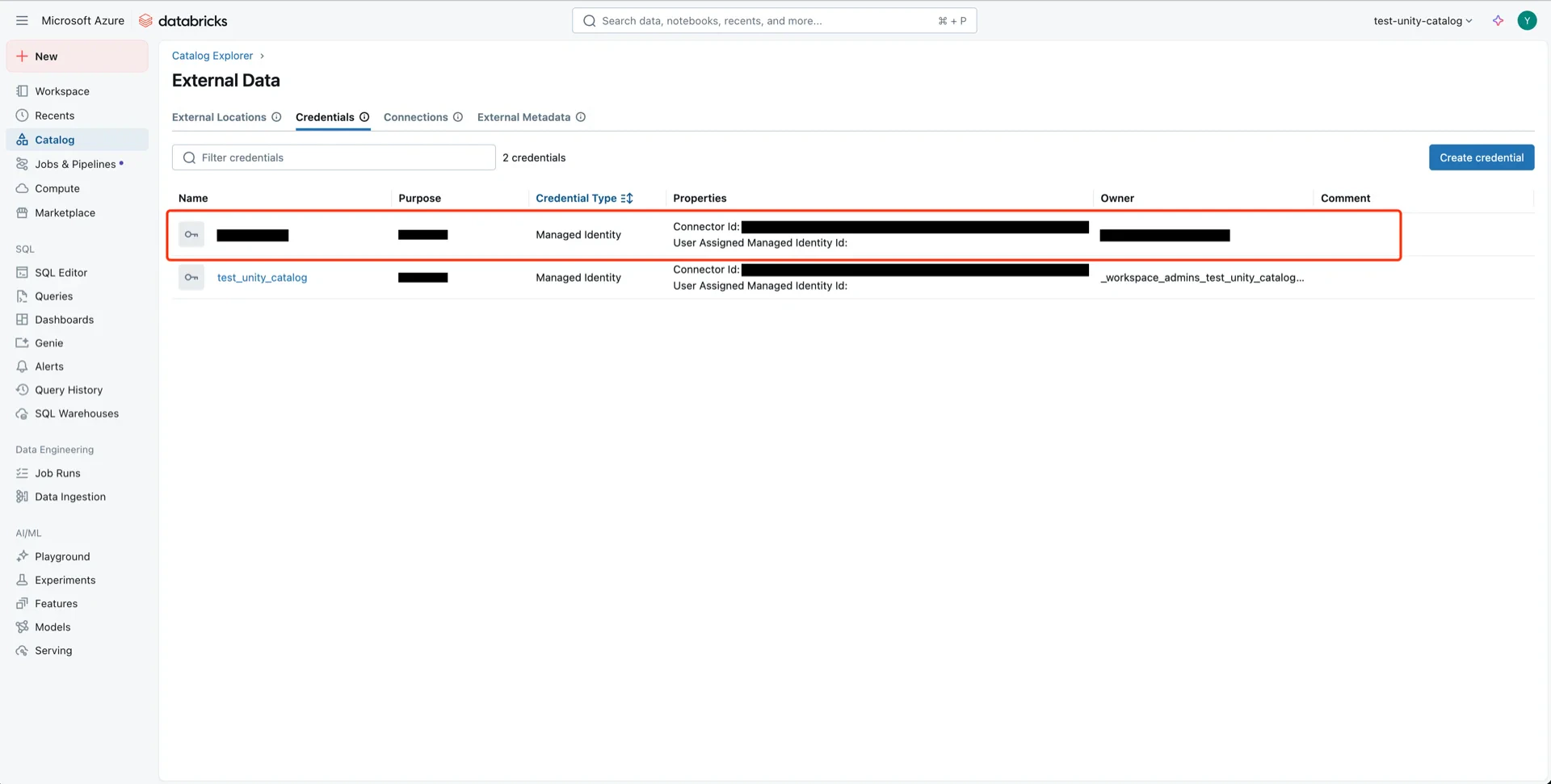1551x784 pixels.
Task: Click the Query History icon
Action: [22, 390]
